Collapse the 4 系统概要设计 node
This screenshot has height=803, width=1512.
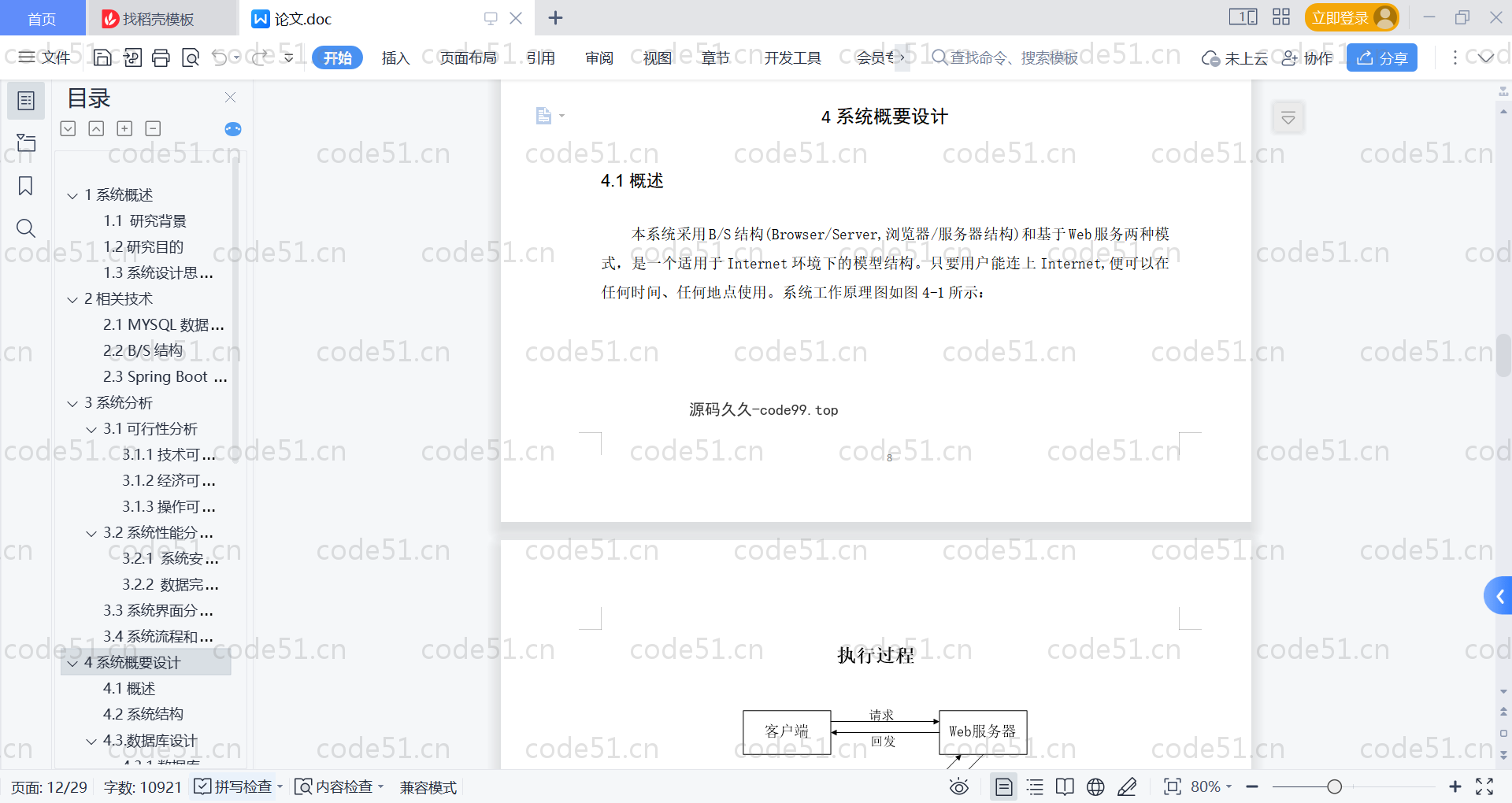(x=72, y=663)
